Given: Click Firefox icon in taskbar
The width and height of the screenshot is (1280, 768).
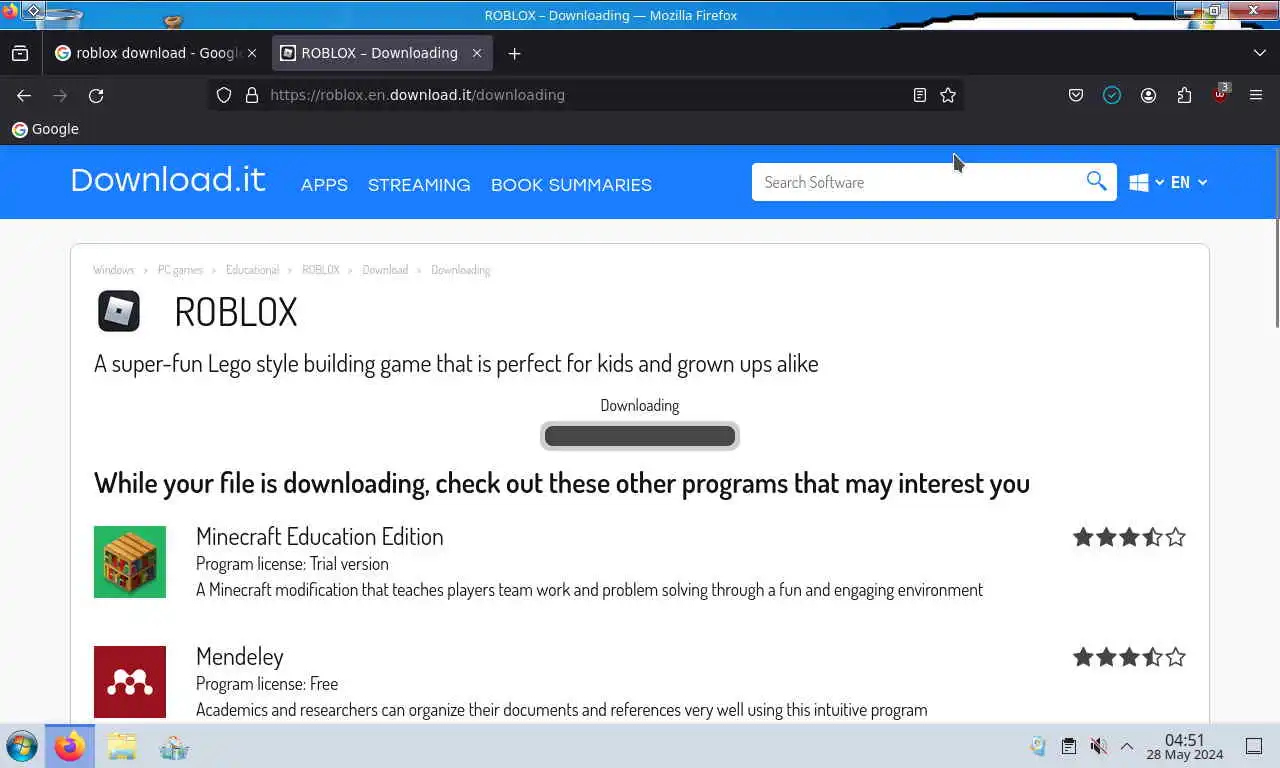Looking at the screenshot, I should (70, 746).
